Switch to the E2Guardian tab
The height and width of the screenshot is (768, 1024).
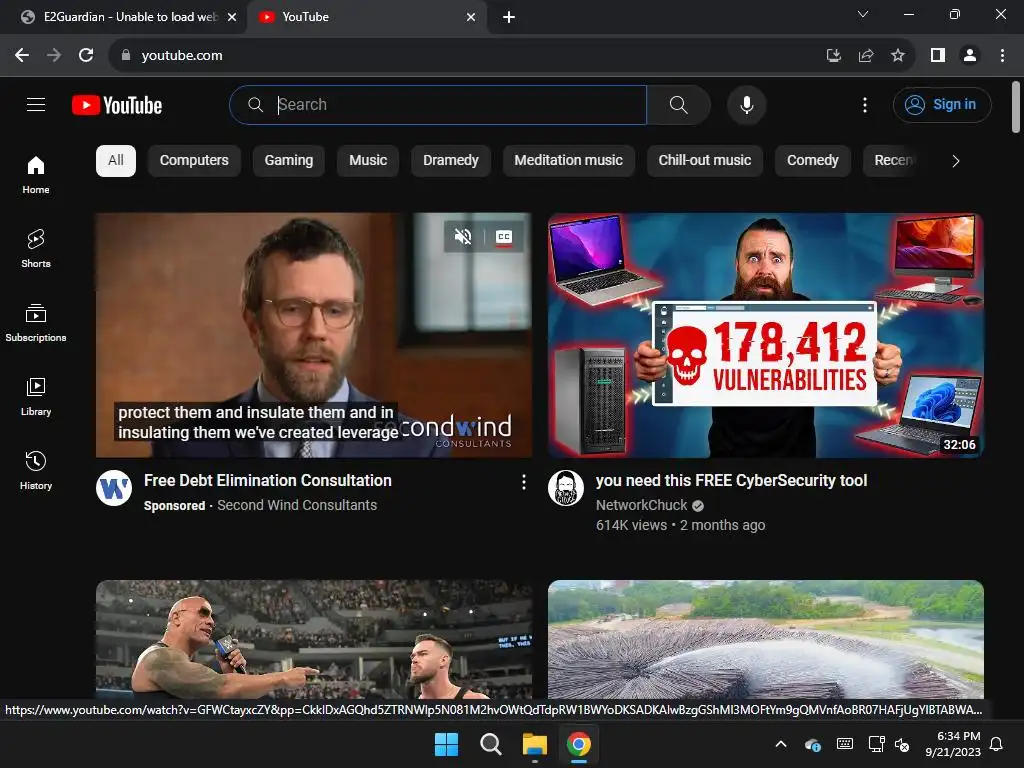123,17
